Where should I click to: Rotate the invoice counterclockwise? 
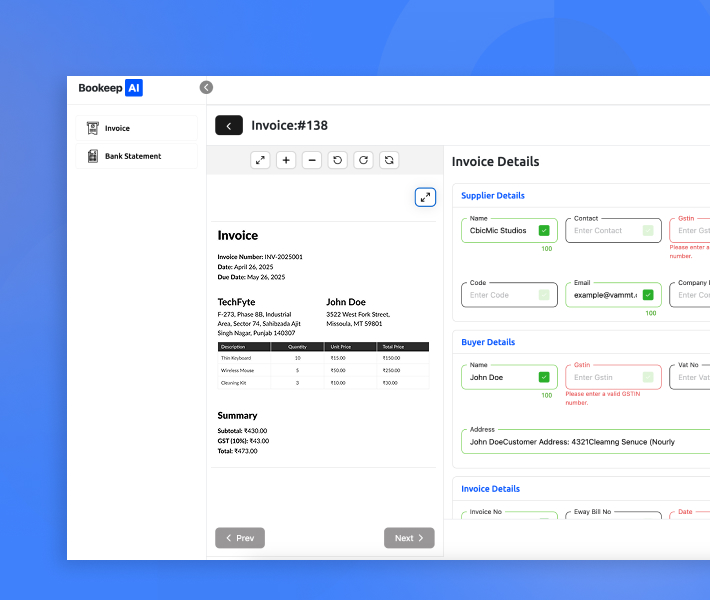pyautogui.click(x=338, y=160)
